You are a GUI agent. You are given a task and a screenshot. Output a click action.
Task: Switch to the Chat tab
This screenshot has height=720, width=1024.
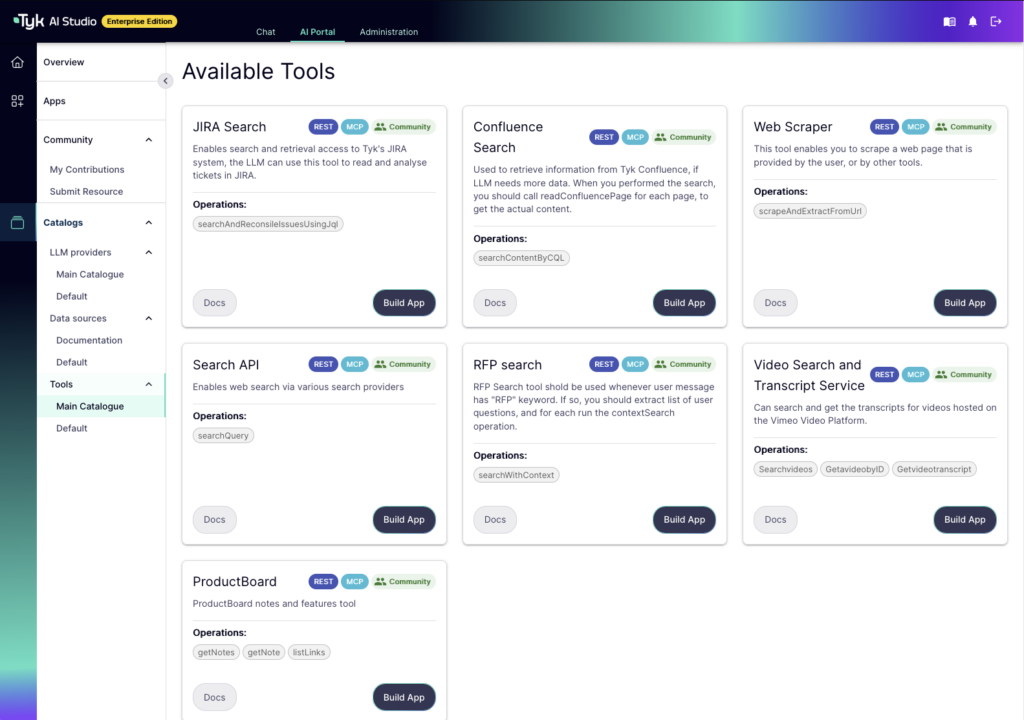266,31
